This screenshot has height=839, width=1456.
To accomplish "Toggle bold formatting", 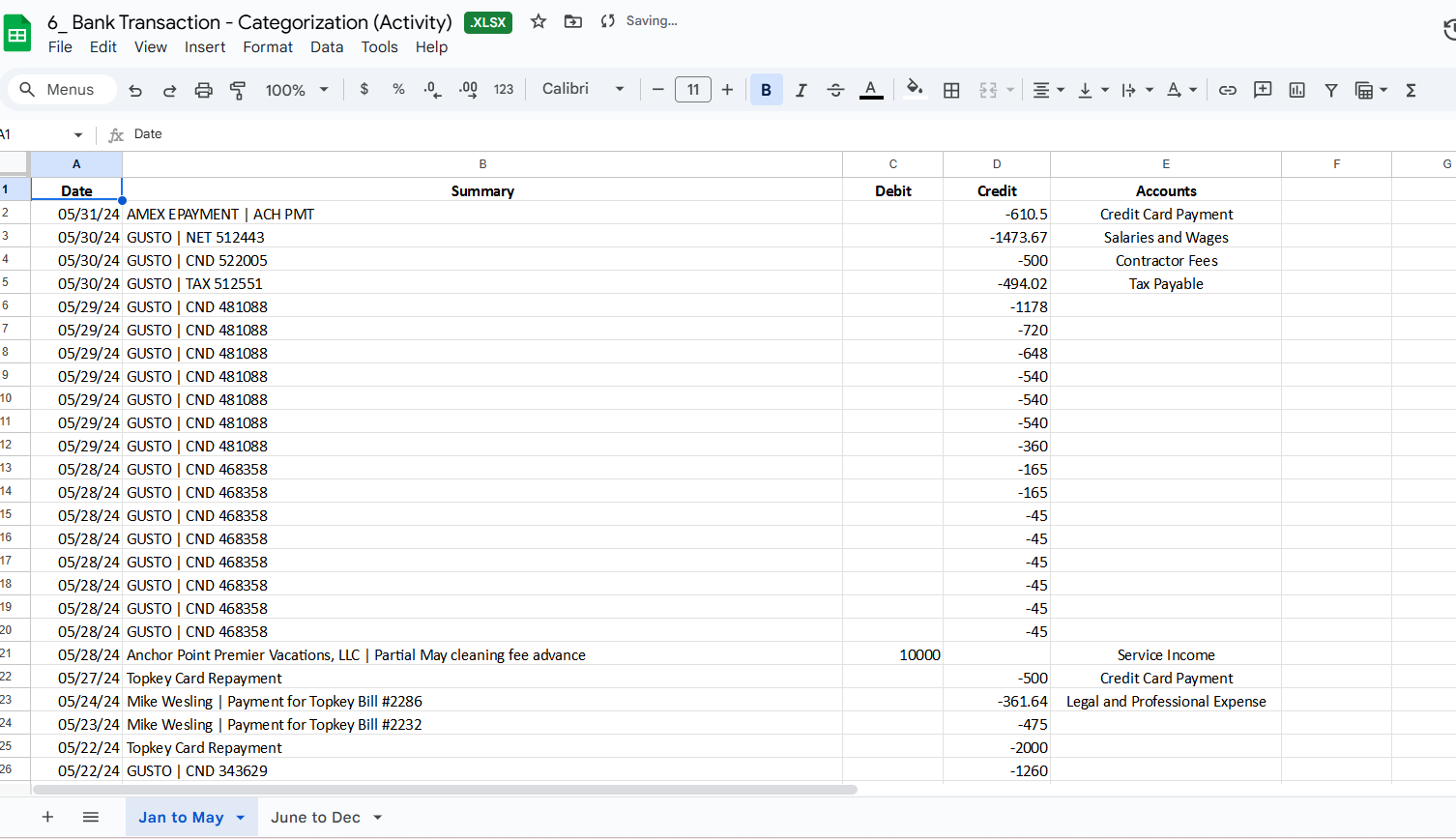I will click(766, 90).
